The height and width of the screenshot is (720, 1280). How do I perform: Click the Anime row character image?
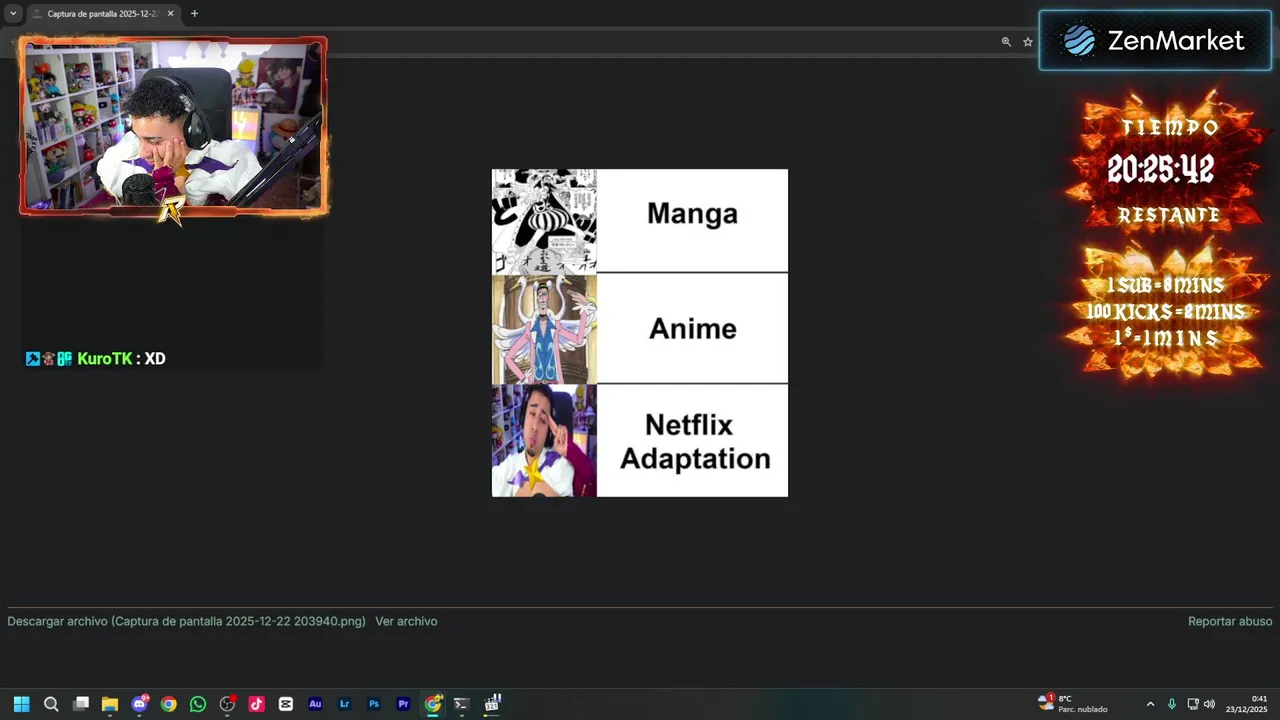(544, 329)
